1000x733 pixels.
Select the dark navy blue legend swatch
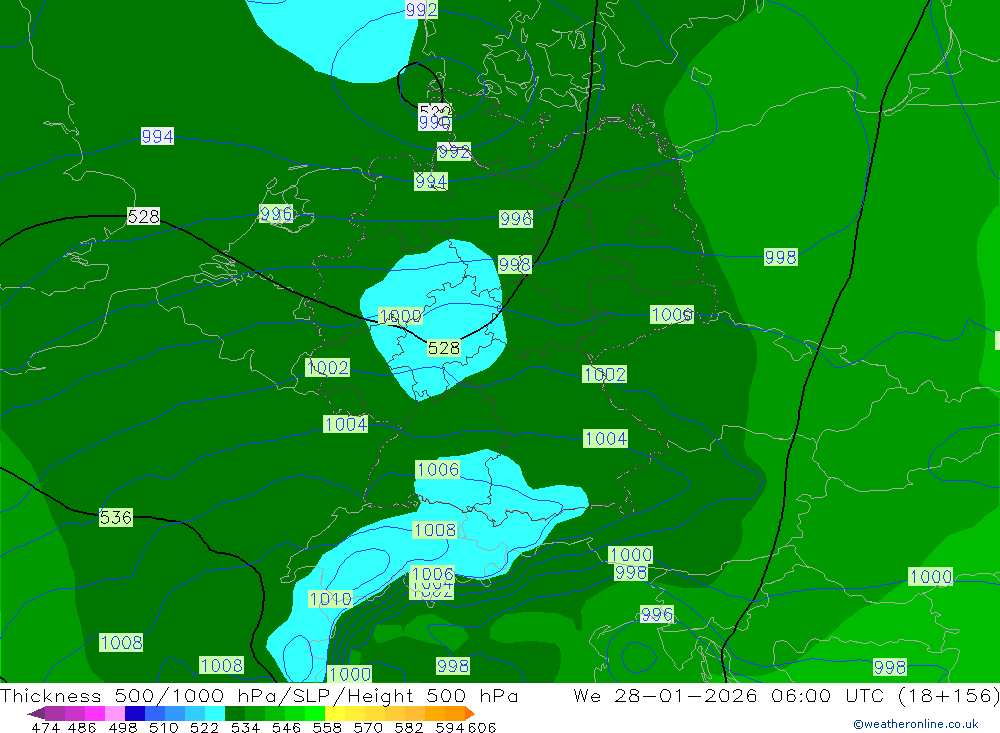[135, 713]
